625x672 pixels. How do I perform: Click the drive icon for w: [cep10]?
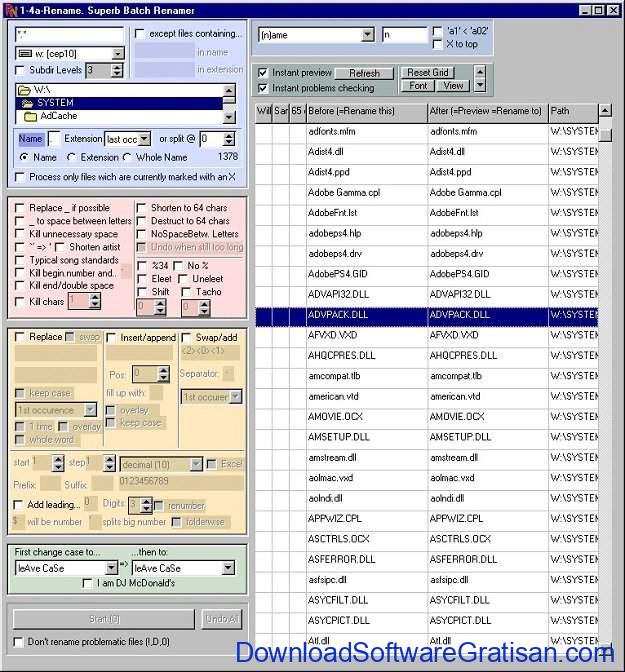(x=25, y=54)
